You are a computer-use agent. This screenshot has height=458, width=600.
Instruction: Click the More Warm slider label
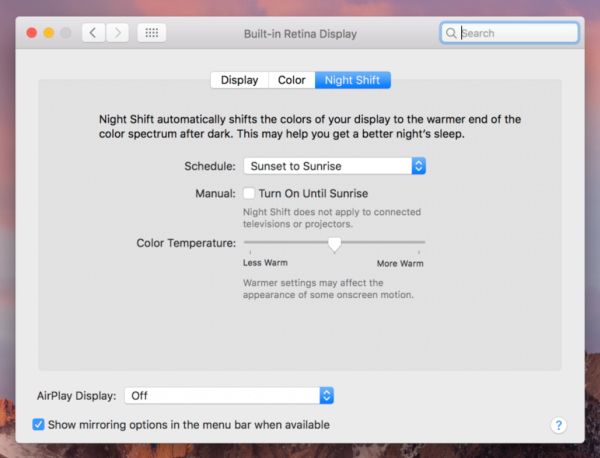(x=400, y=264)
